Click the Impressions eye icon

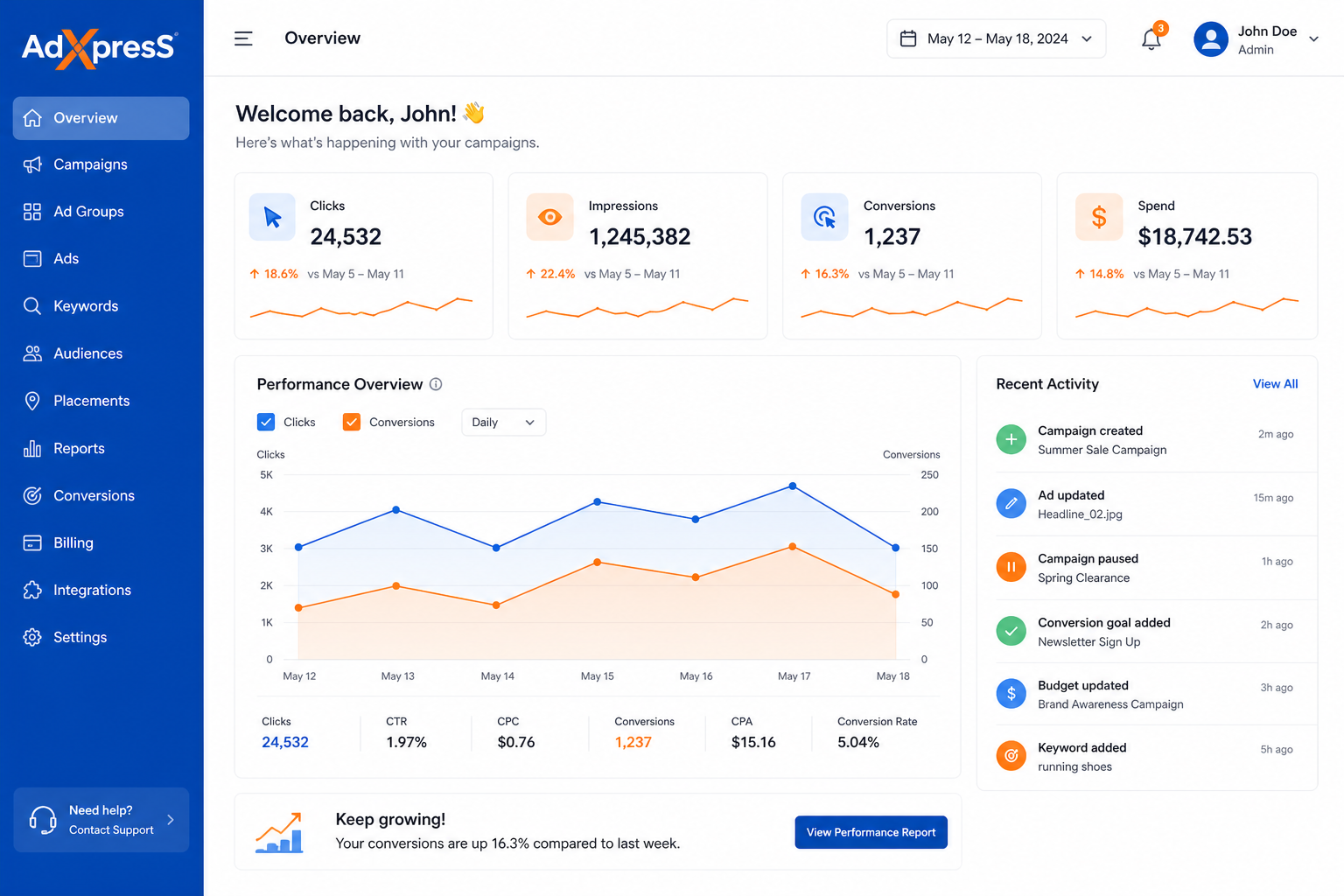549,217
